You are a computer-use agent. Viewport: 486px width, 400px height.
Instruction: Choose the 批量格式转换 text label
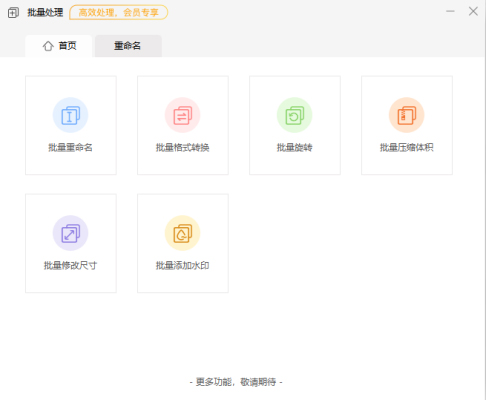pyautogui.click(x=183, y=147)
